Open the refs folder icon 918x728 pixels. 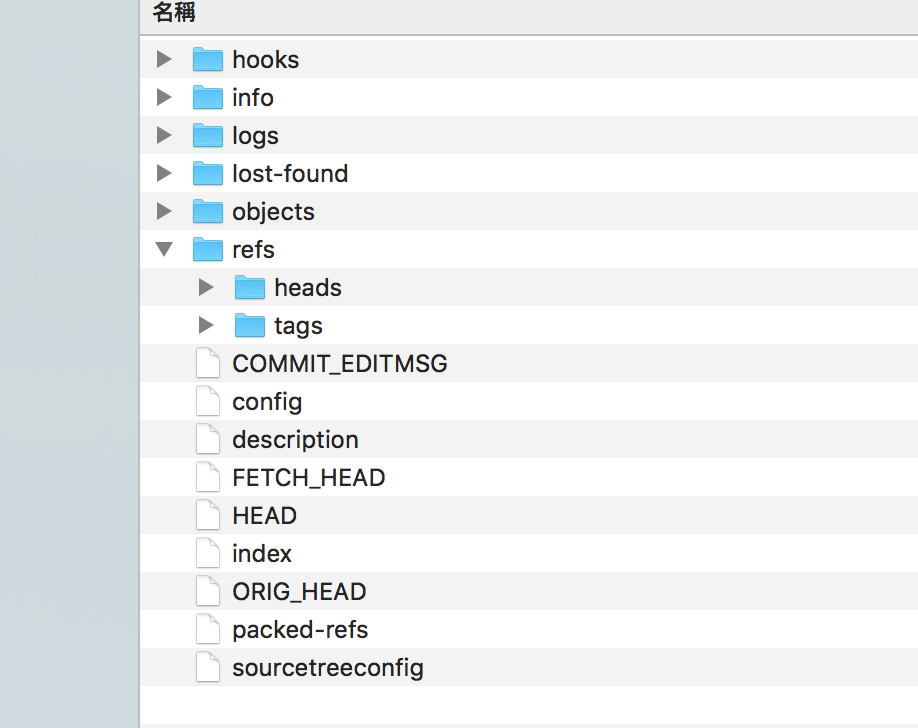click(207, 249)
